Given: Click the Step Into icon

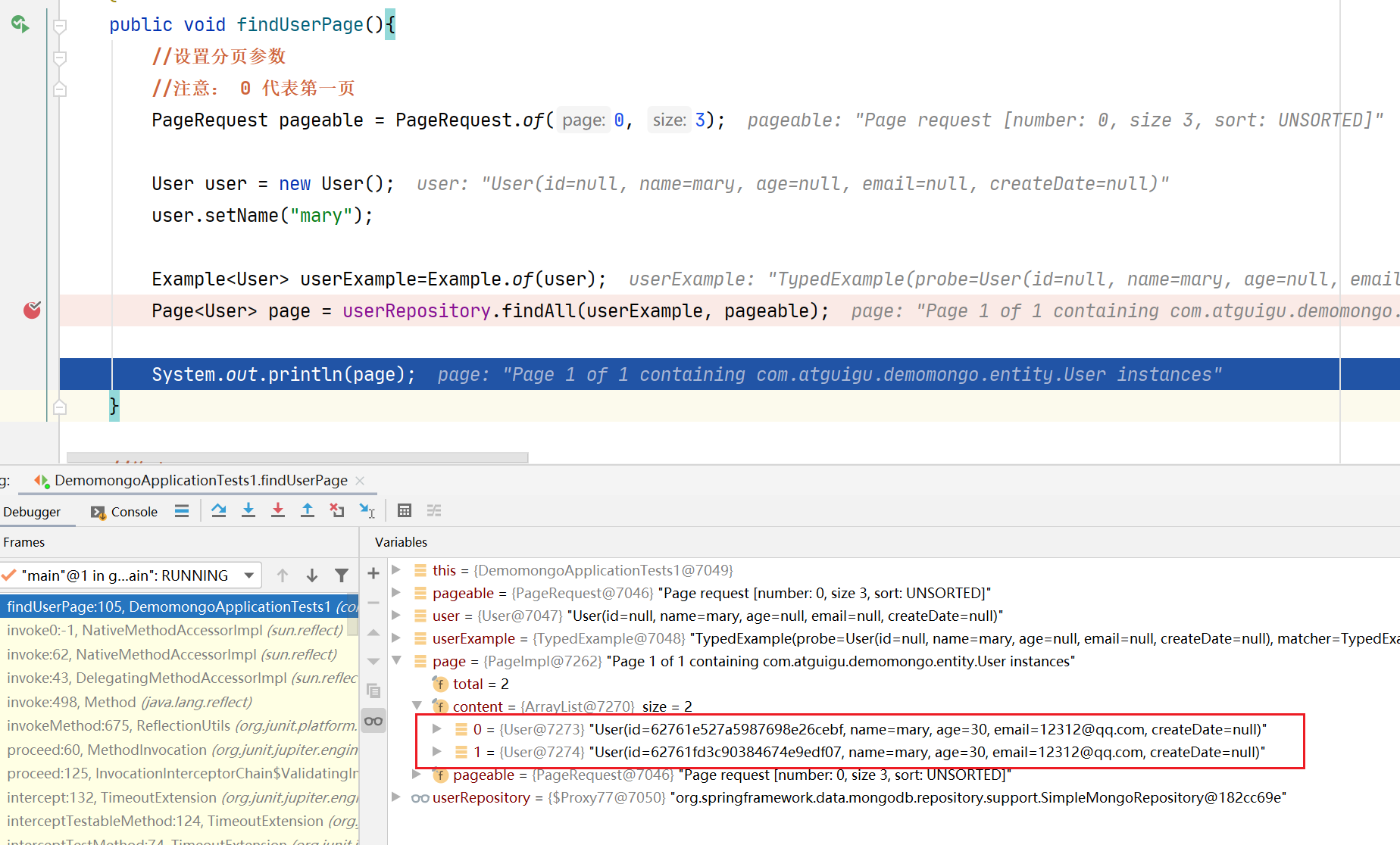Looking at the screenshot, I should pos(248,511).
